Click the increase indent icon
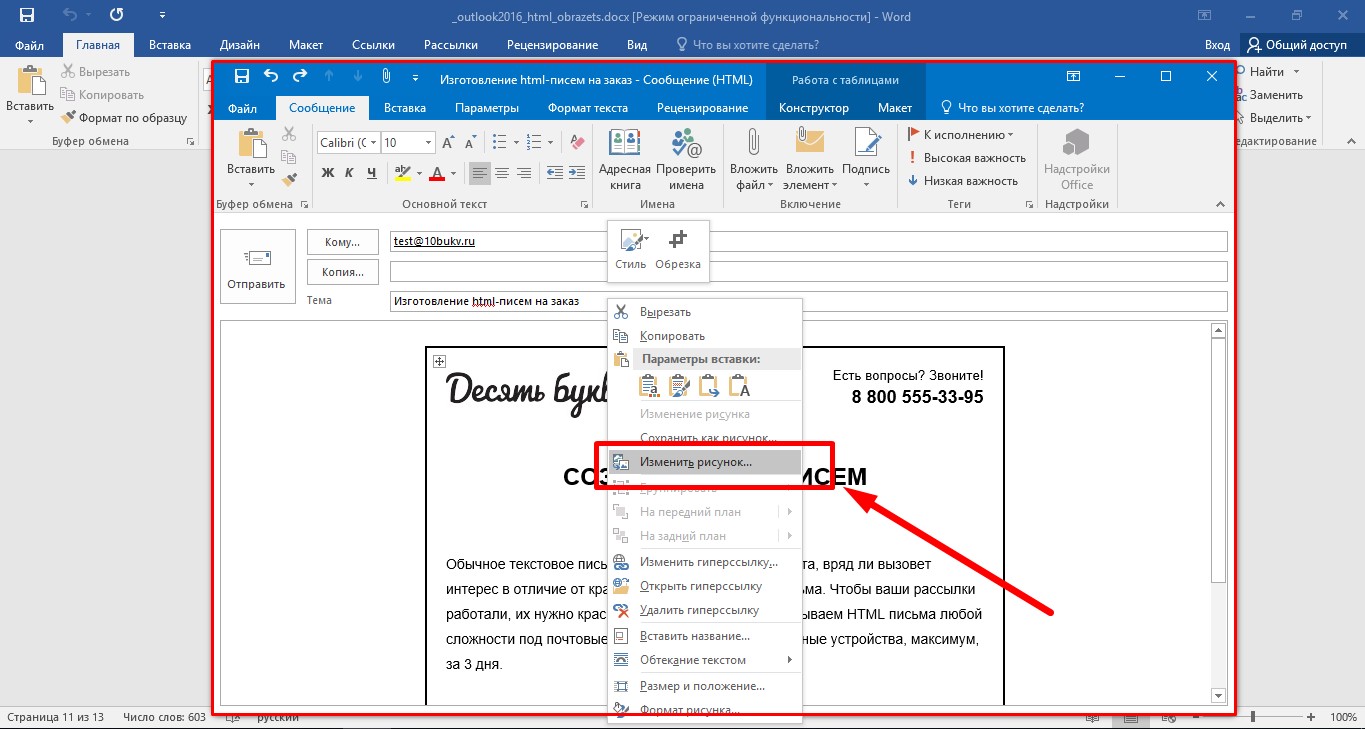Image resolution: width=1365 pixels, height=729 pixels. [576, 173]
